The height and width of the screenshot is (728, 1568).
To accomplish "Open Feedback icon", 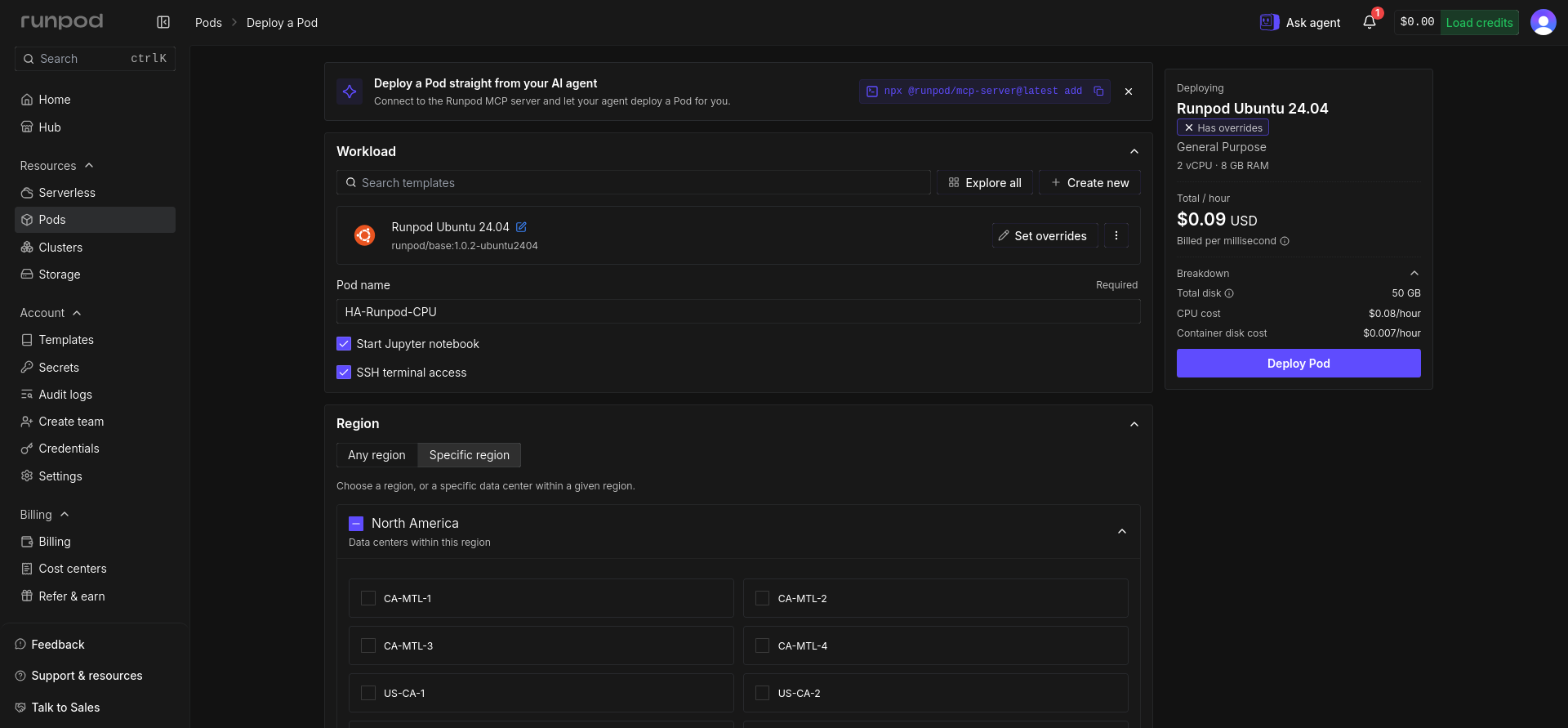I will coord(20,645).
